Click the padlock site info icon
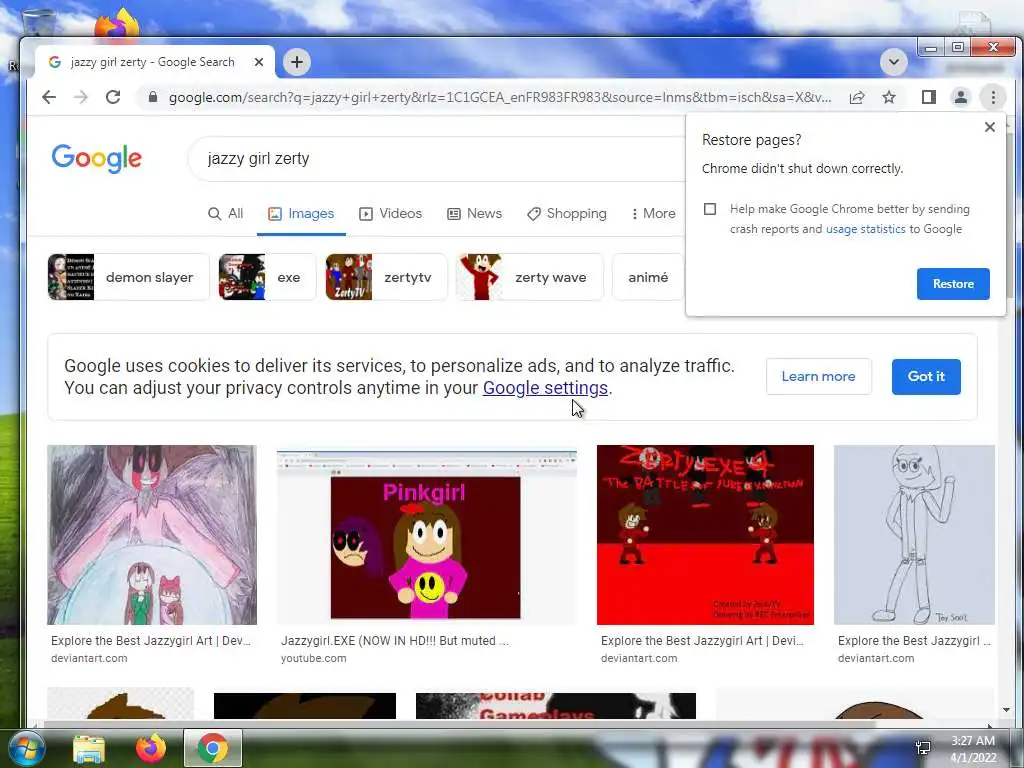This screenshot has width=1024, height=768. tap(153, 97)
